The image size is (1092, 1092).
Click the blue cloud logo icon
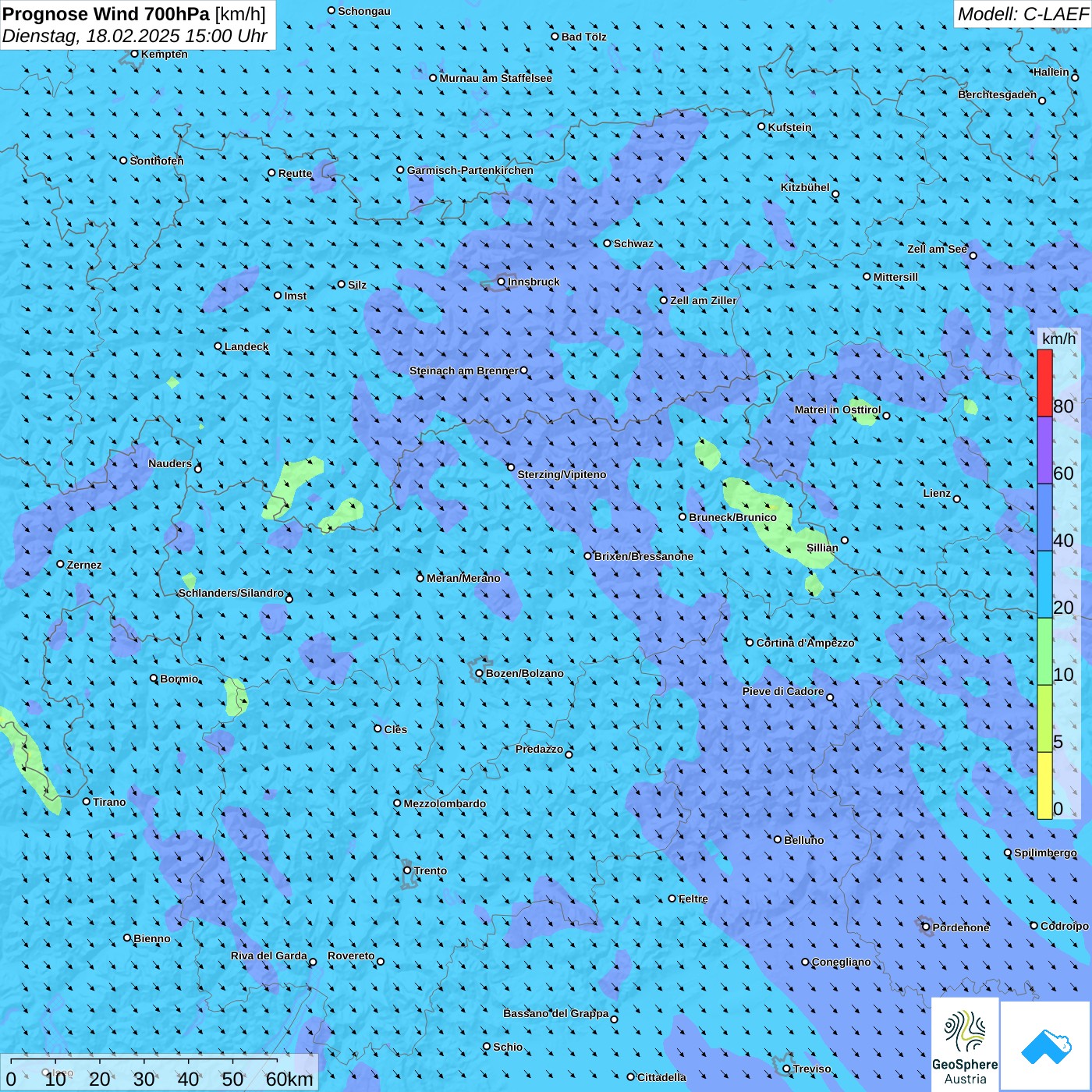tap(1046, 1047)
